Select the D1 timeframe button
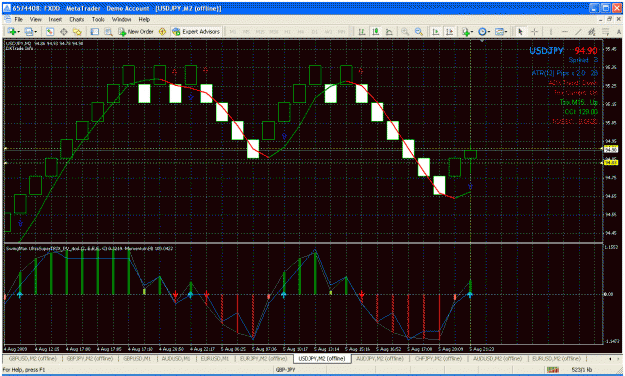 tap(314, 31)
